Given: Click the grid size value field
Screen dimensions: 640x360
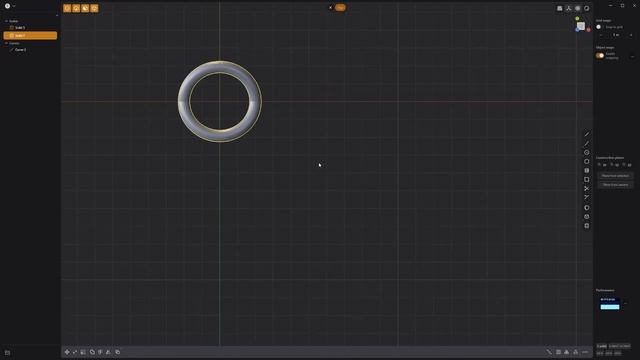Looking at the screenshot, I should pos(616,35).
